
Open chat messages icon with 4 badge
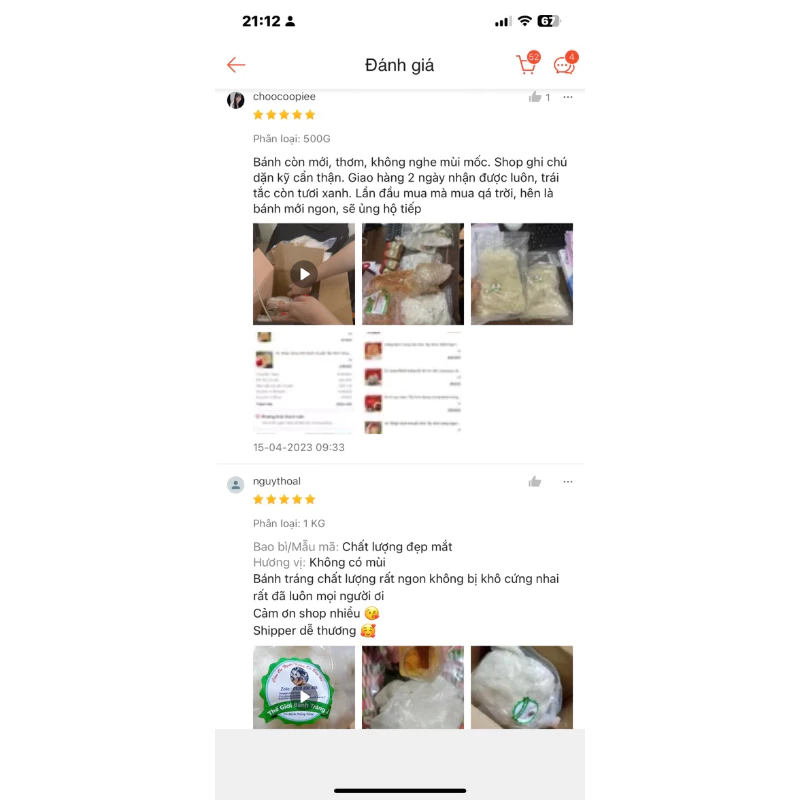566,64
